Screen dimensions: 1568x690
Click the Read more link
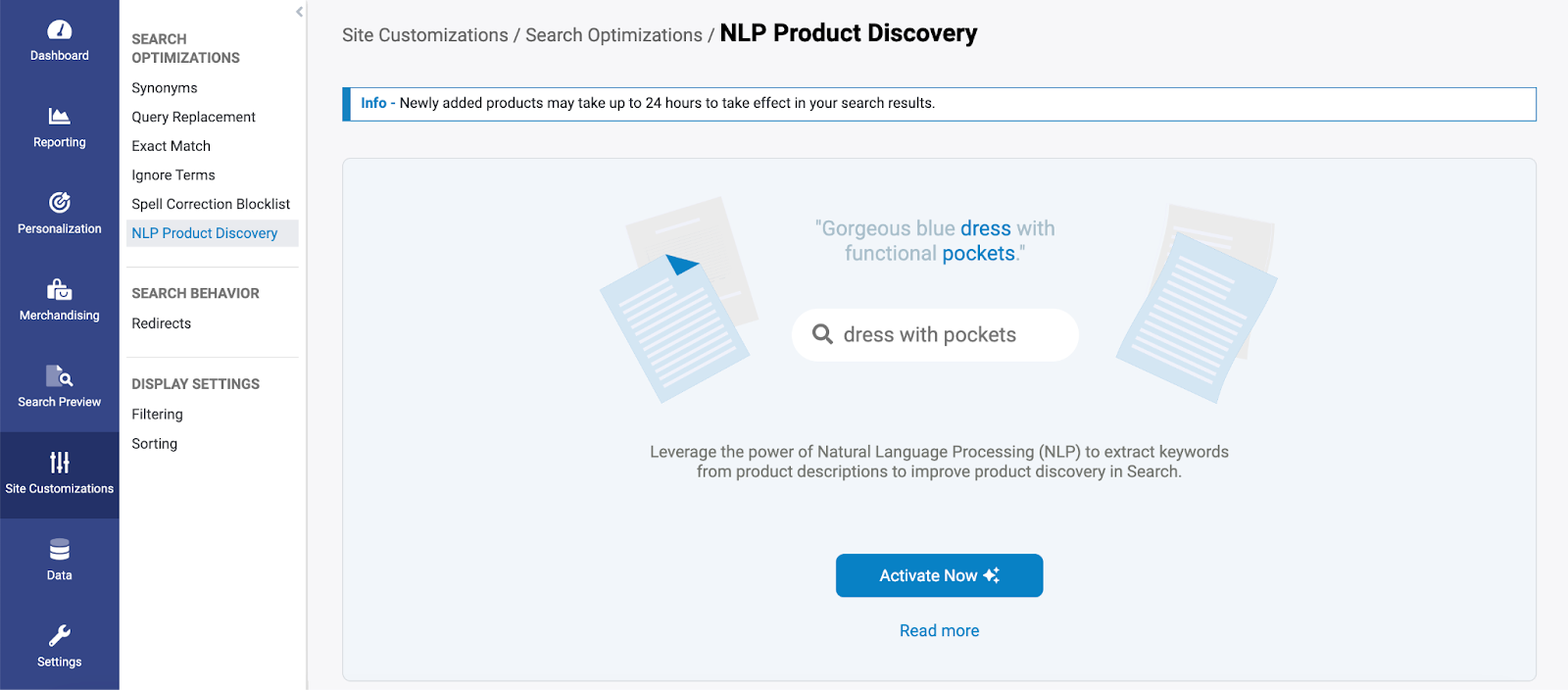[x=938, y=630]
